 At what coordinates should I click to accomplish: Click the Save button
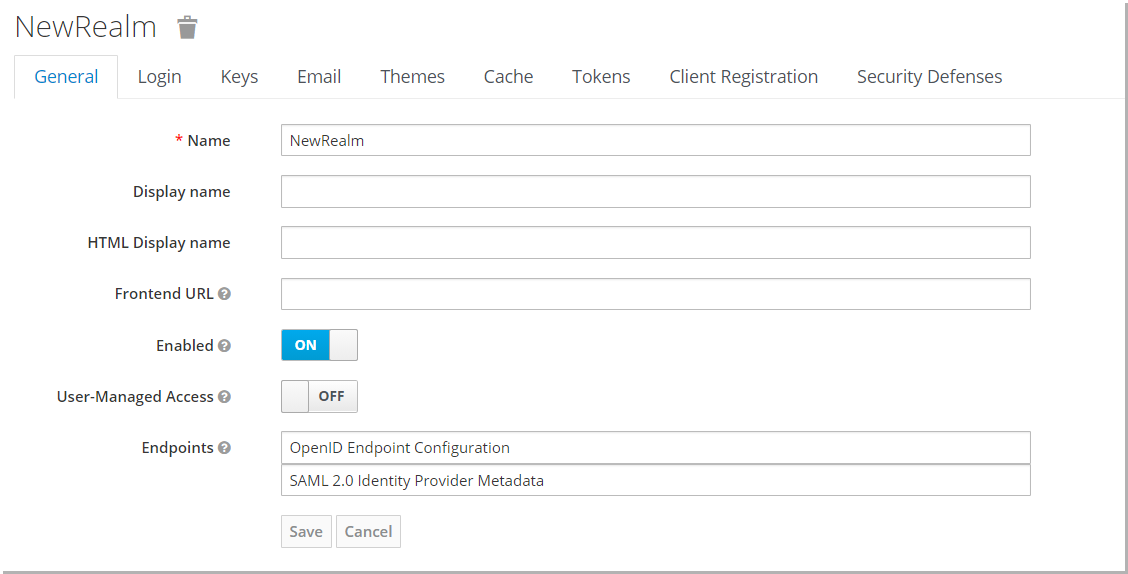click(306, 532)
